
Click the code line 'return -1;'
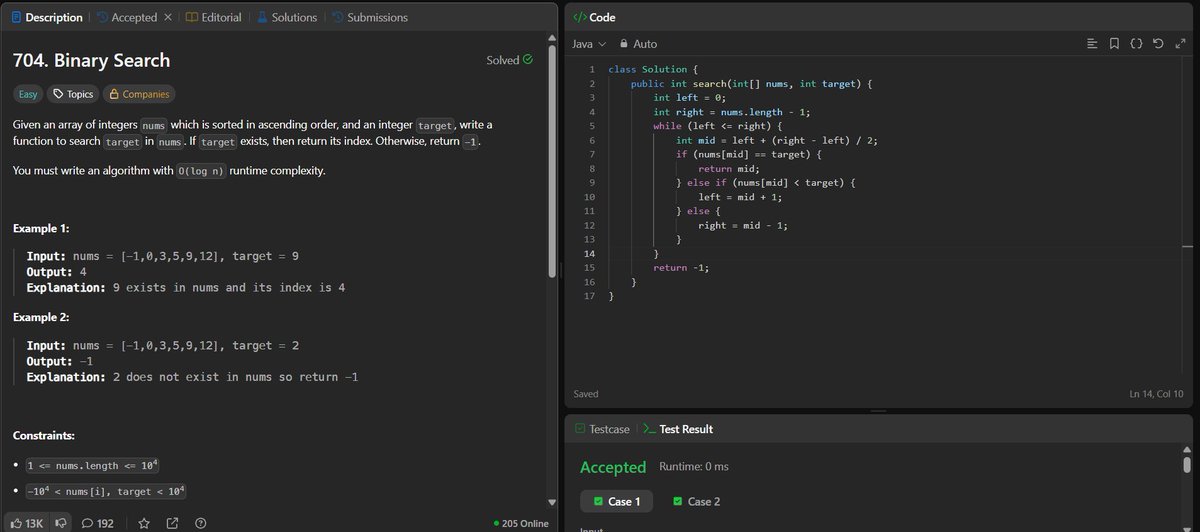(682, 268)
